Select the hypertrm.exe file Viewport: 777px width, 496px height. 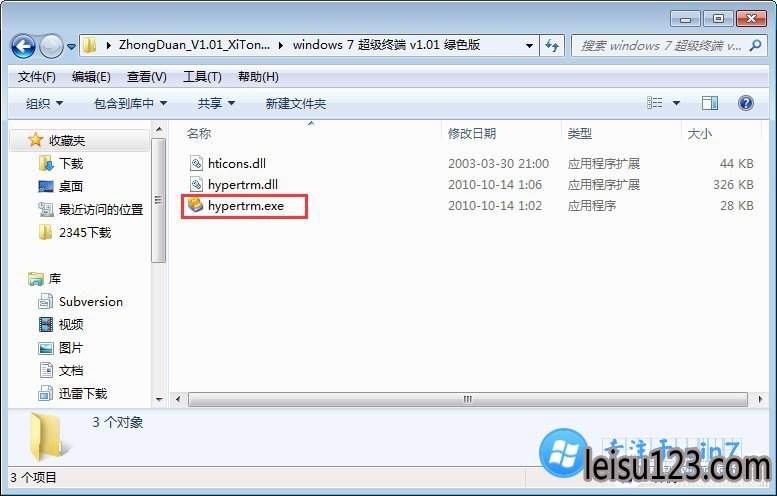245,206
